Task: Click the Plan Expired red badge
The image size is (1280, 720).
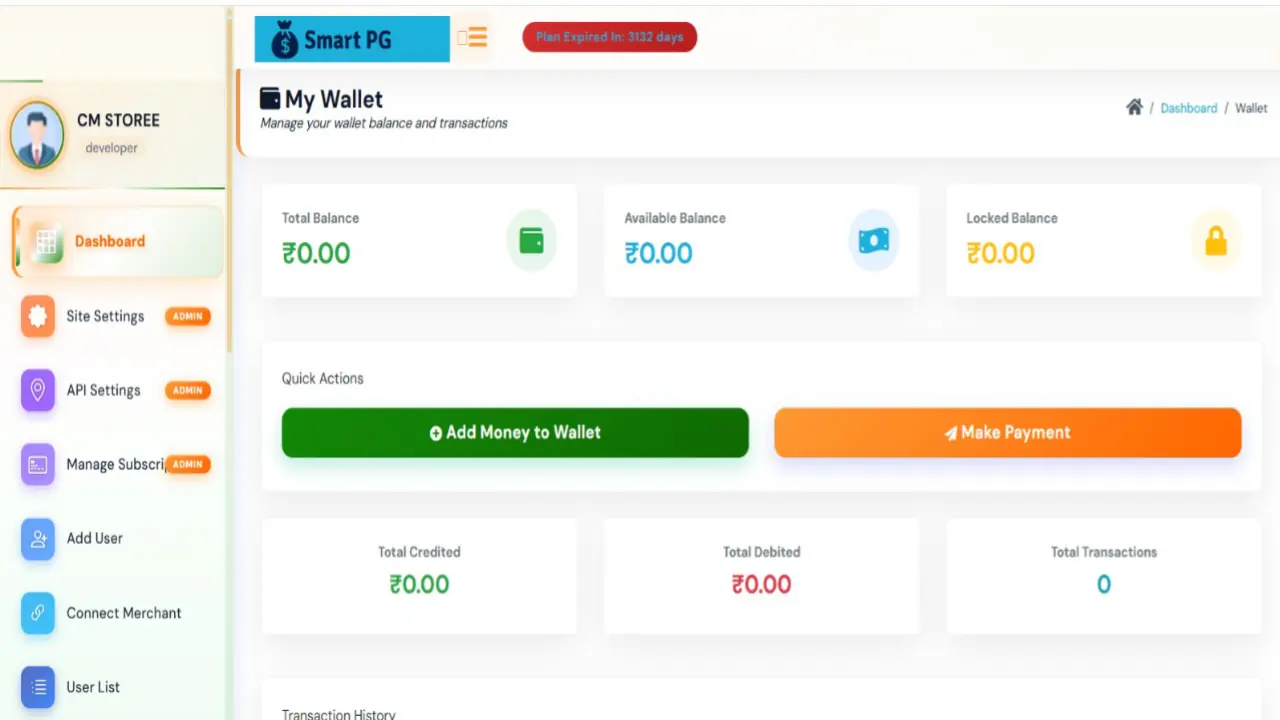Action: pyautogui.click(x=609, y=37)
